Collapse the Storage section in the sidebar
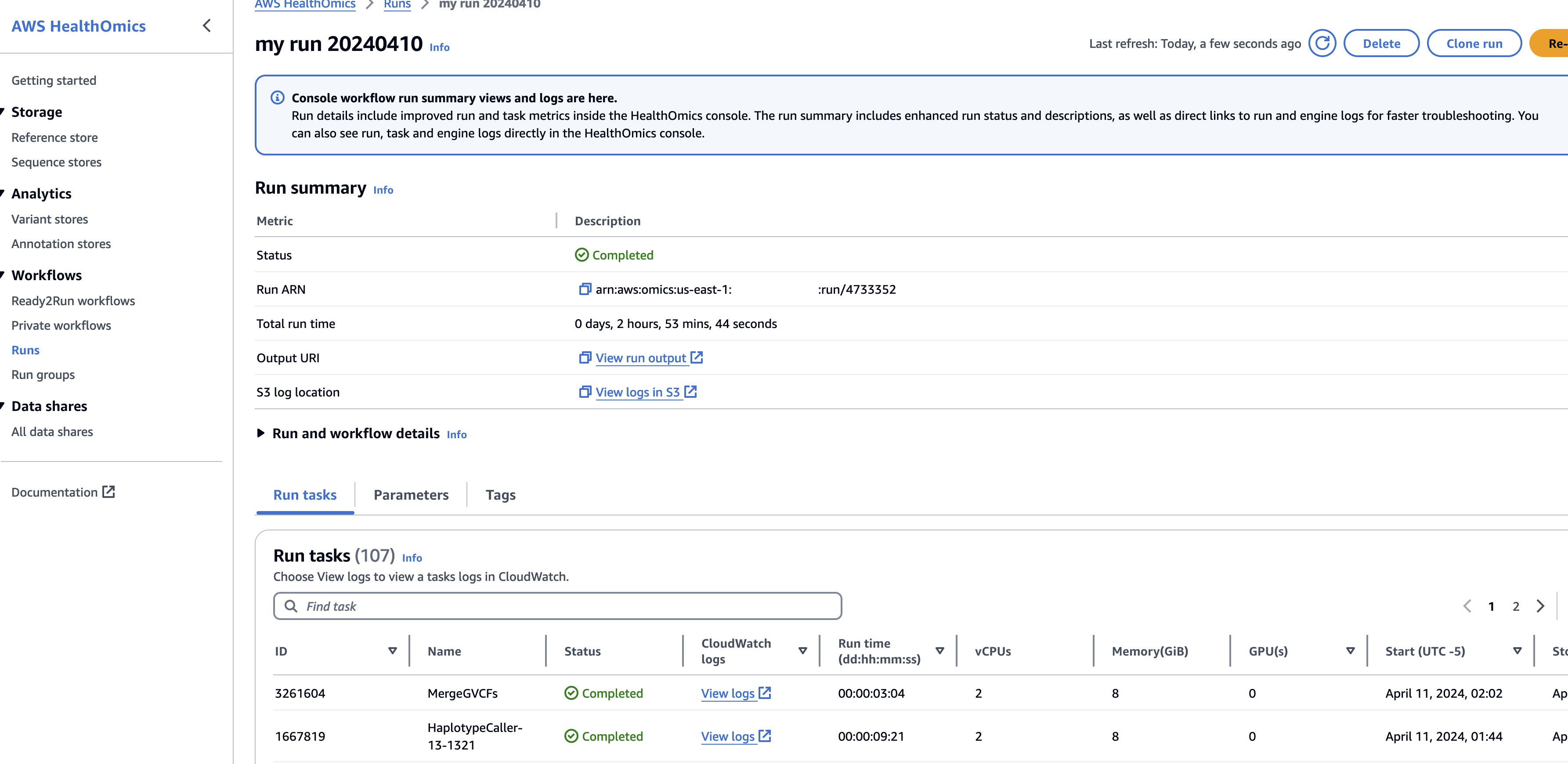The height and width of the screenshot is (764, 1568). [x=3, y=112]
